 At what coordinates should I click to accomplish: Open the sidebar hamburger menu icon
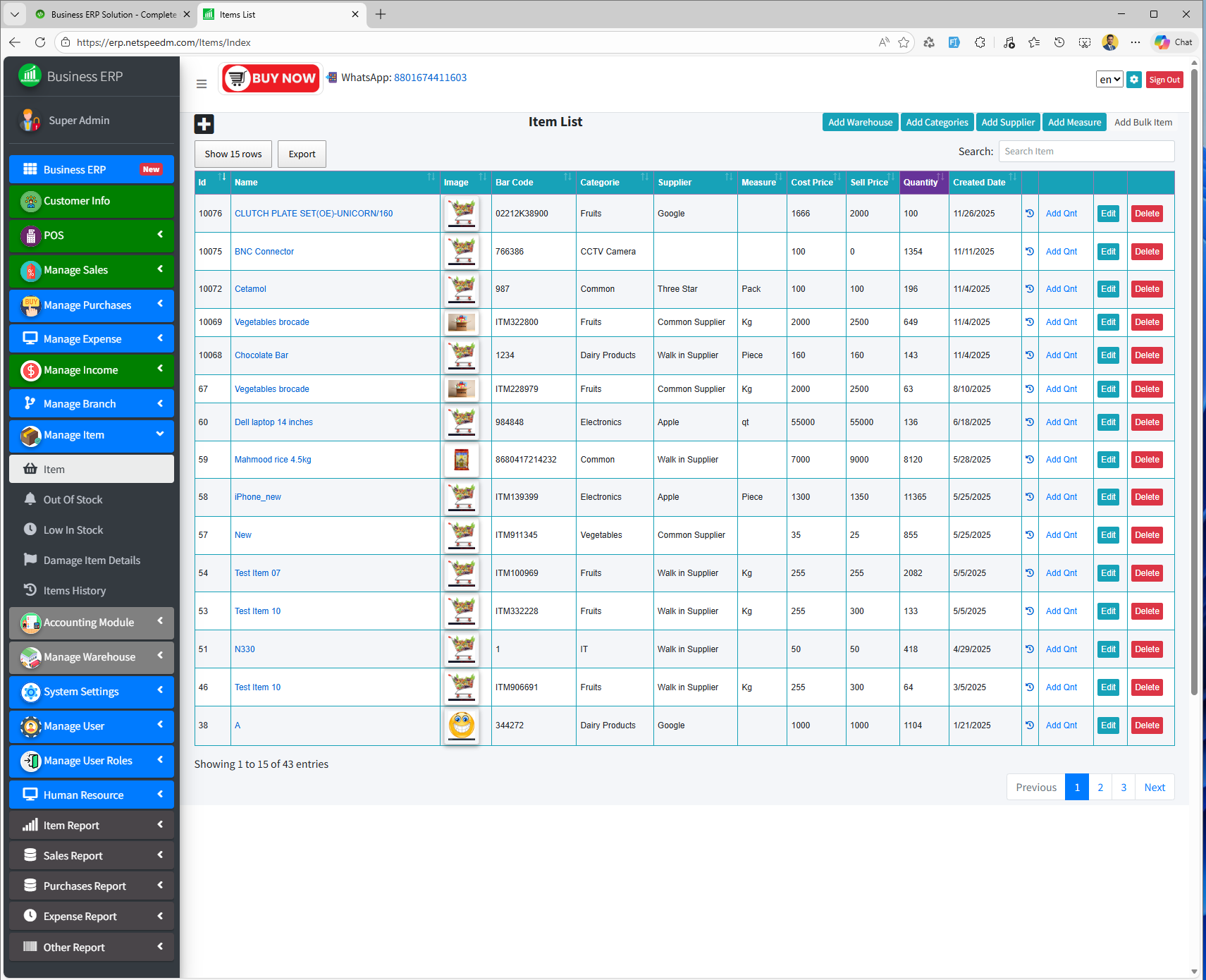pos(202,83)
